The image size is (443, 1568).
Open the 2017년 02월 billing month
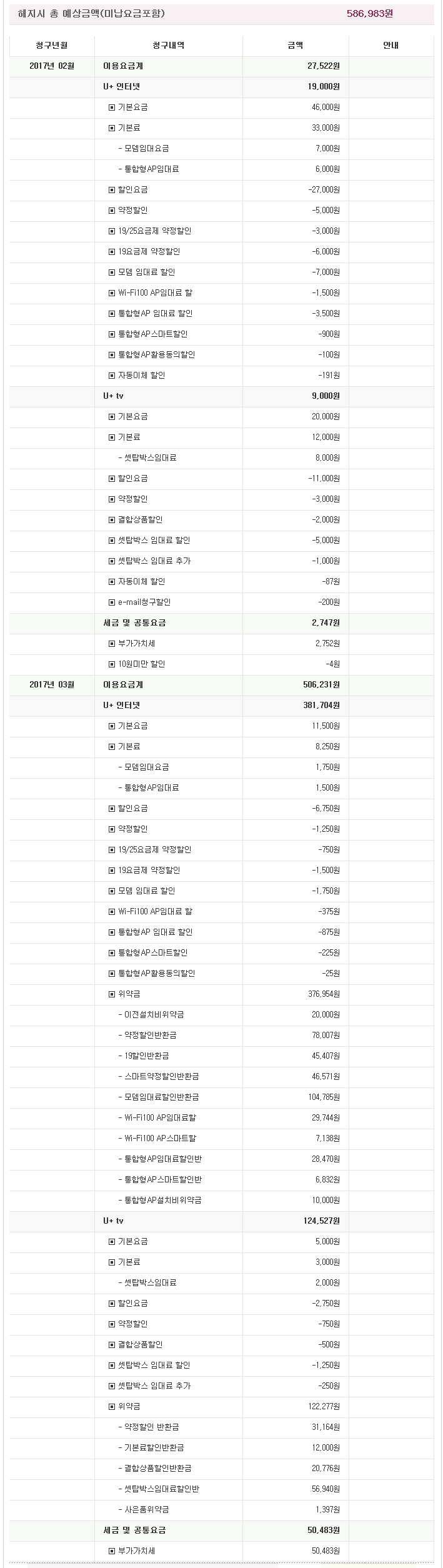(x=52, y=66)
